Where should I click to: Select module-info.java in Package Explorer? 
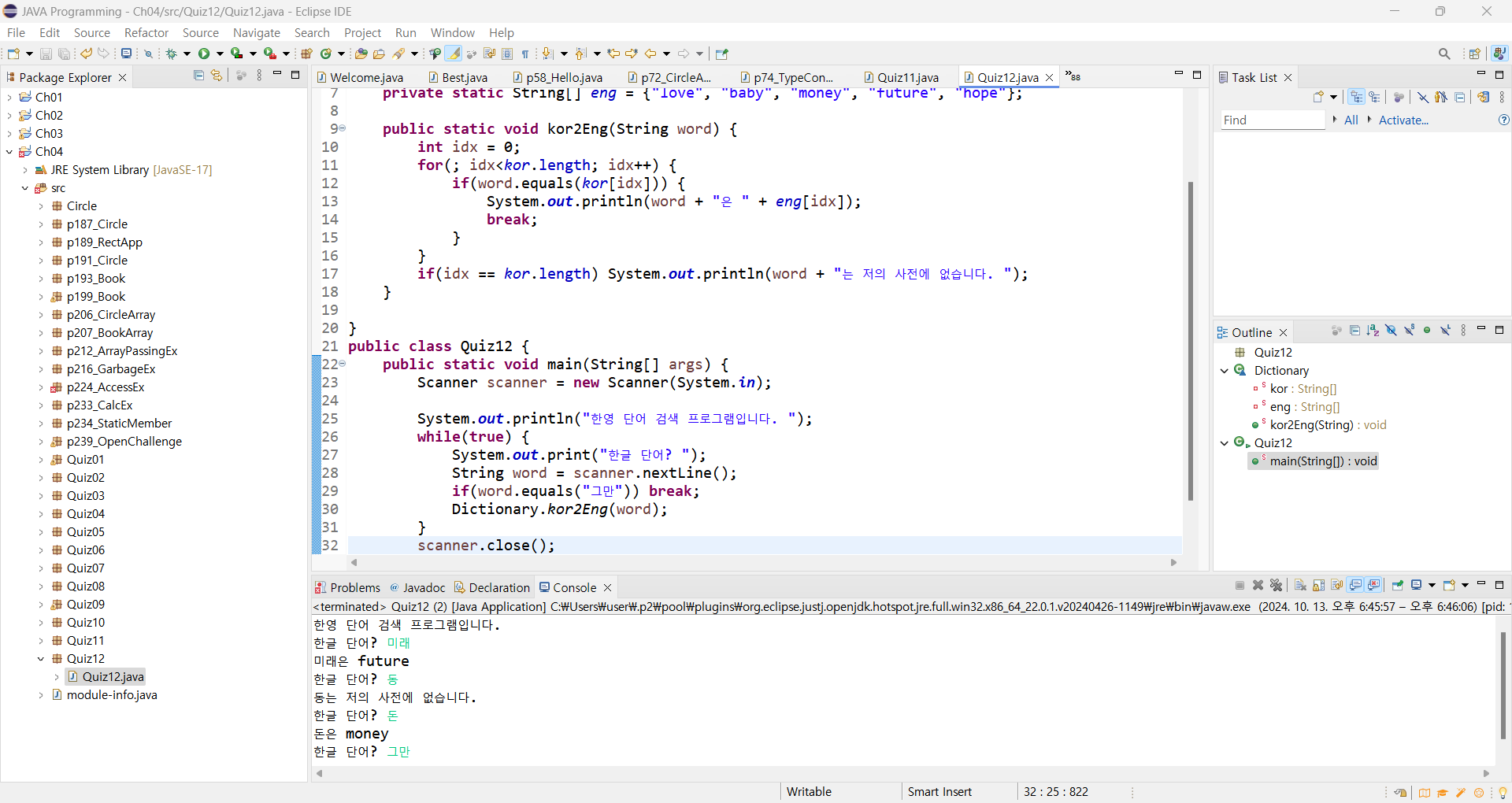104,695
